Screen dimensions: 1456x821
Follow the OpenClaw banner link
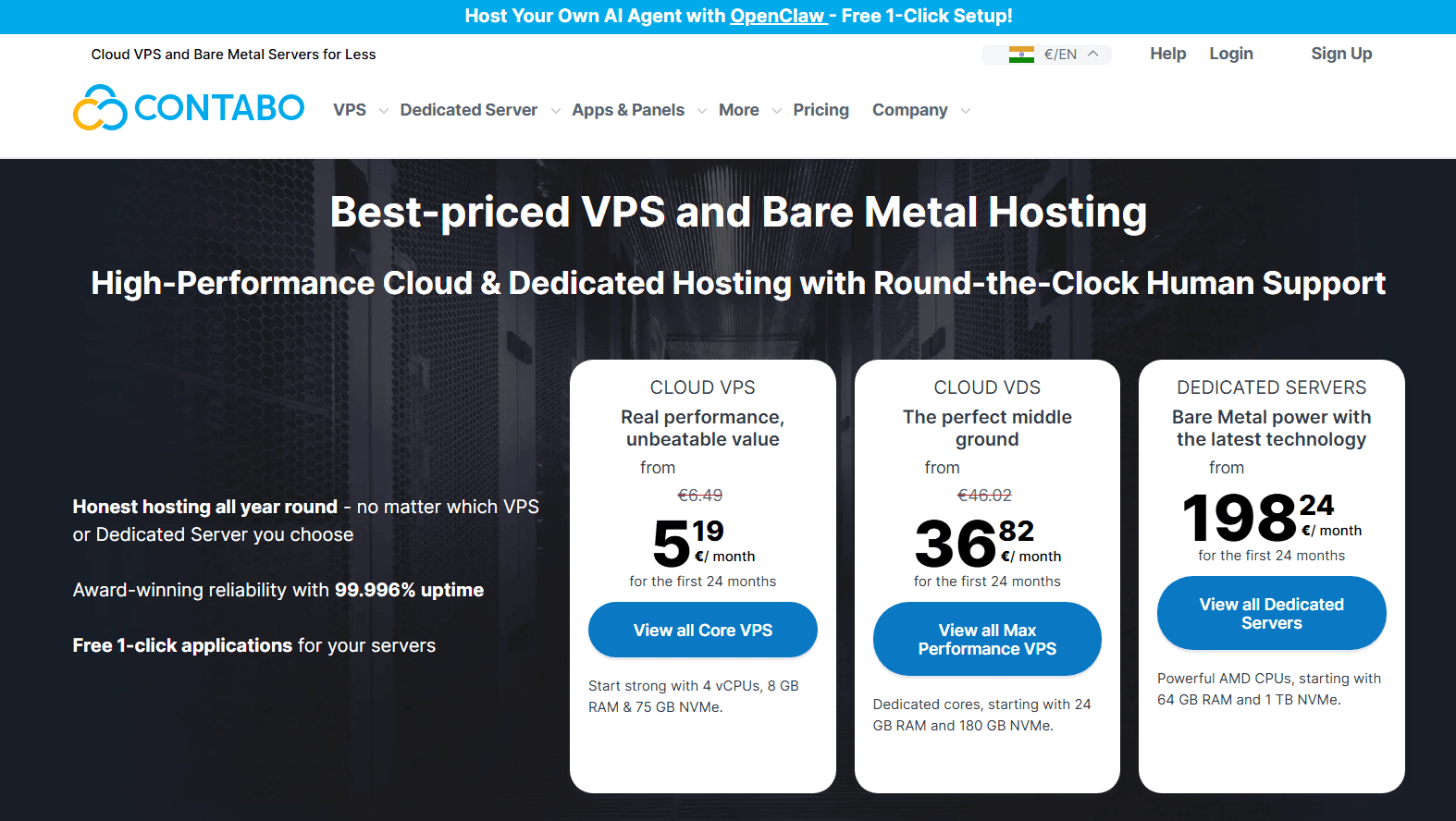[777, 16]
